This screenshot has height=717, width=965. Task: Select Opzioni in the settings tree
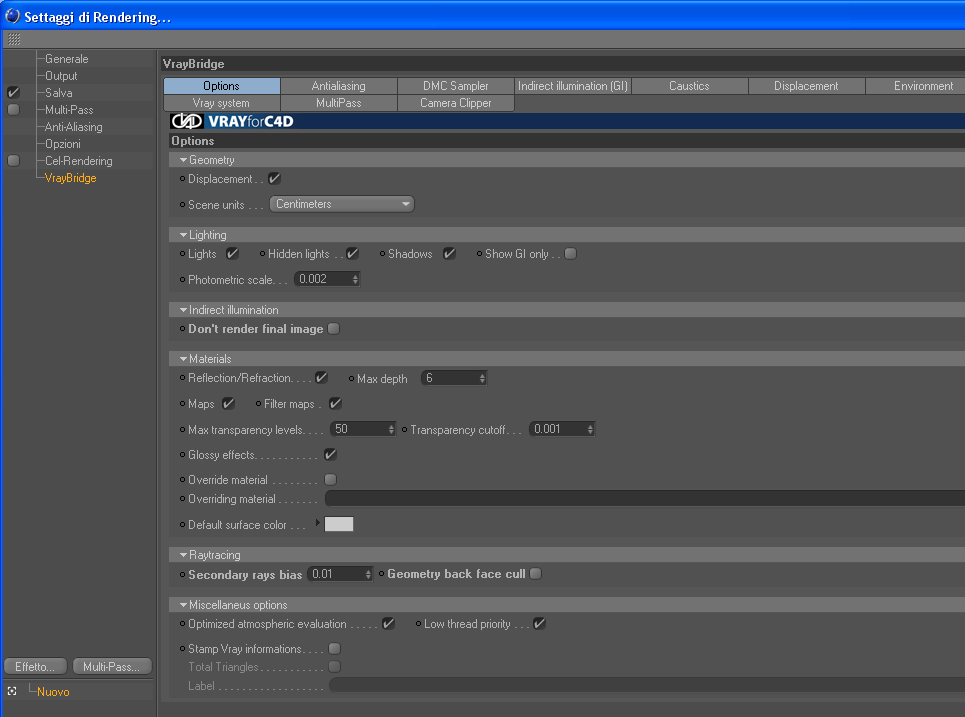[62, 144]
